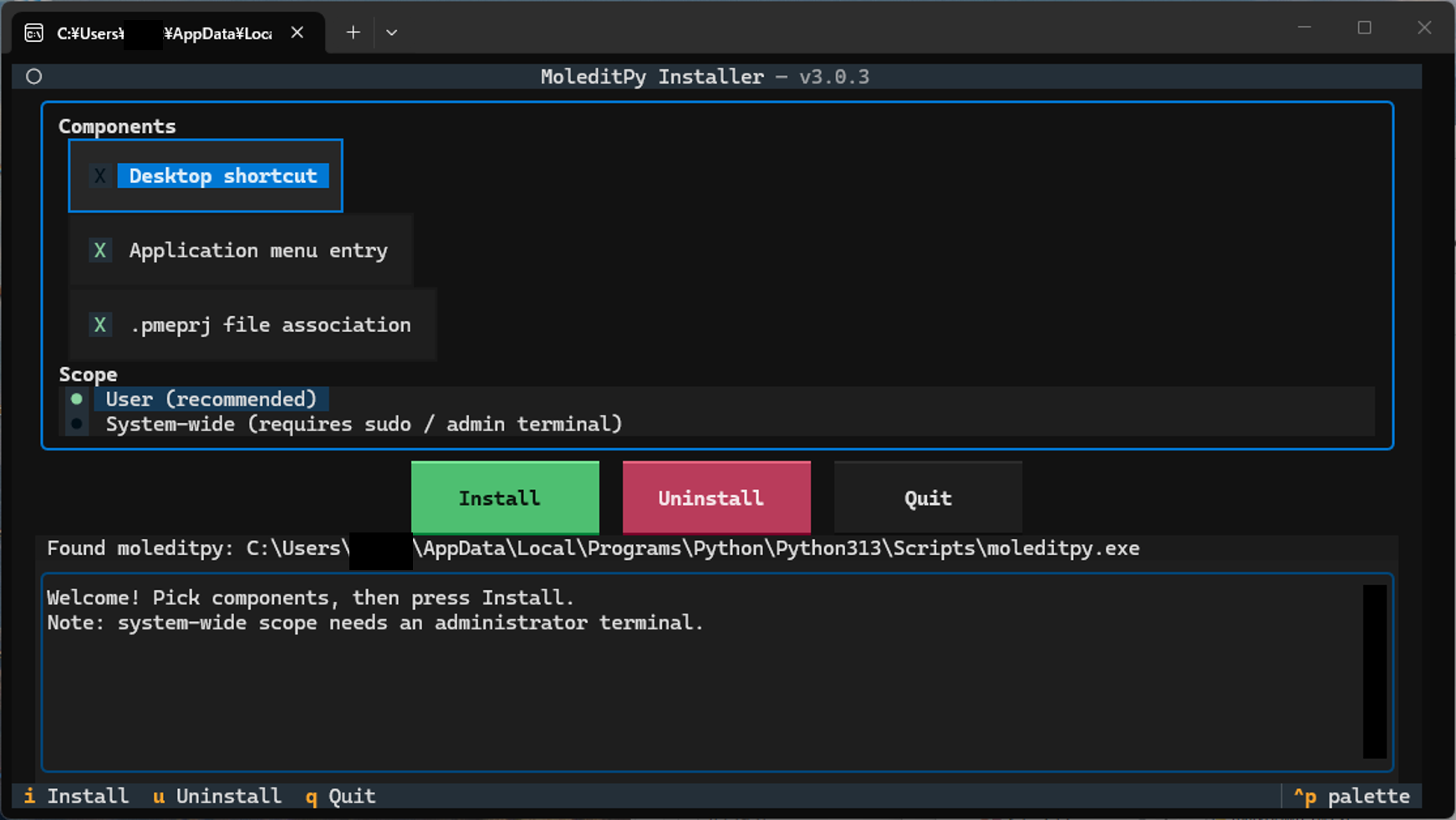Click the Scope heading
Screen dimensions: 1456x820
88,374
